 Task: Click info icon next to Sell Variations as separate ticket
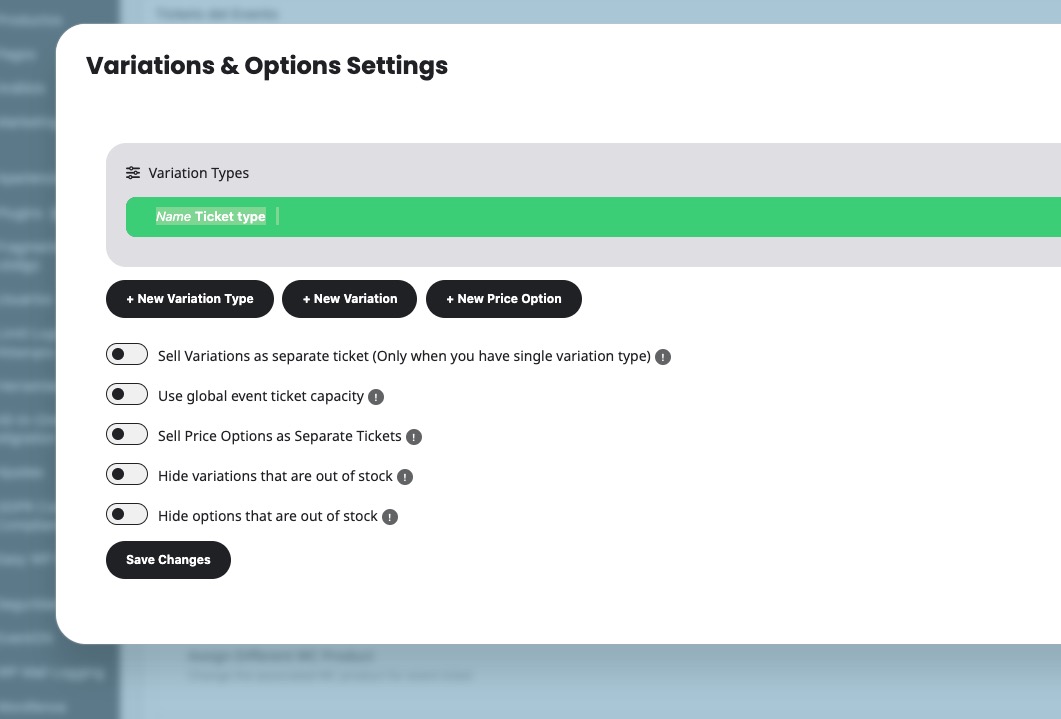pyautogui.click(x=663, y=357)
